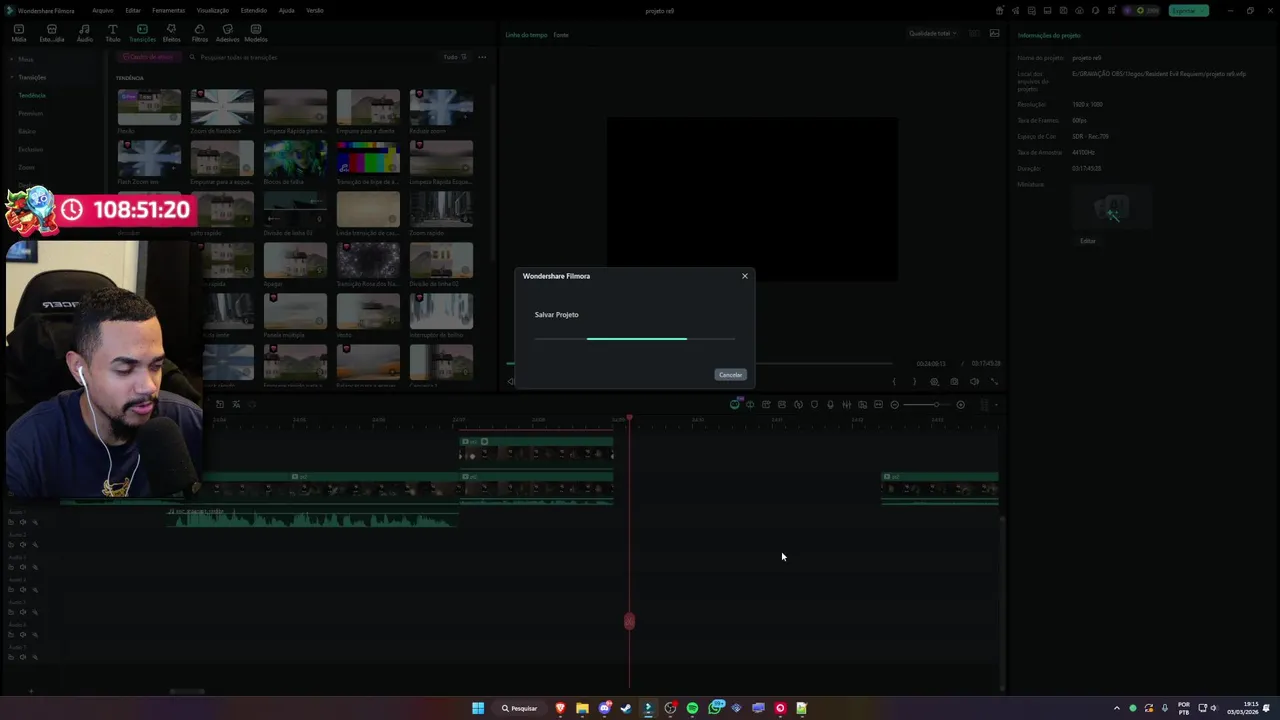Image resolution: width=1280 pixels, height=720 pixels.
Task: Click the mark-out brace icon
Action: point(913,382)
